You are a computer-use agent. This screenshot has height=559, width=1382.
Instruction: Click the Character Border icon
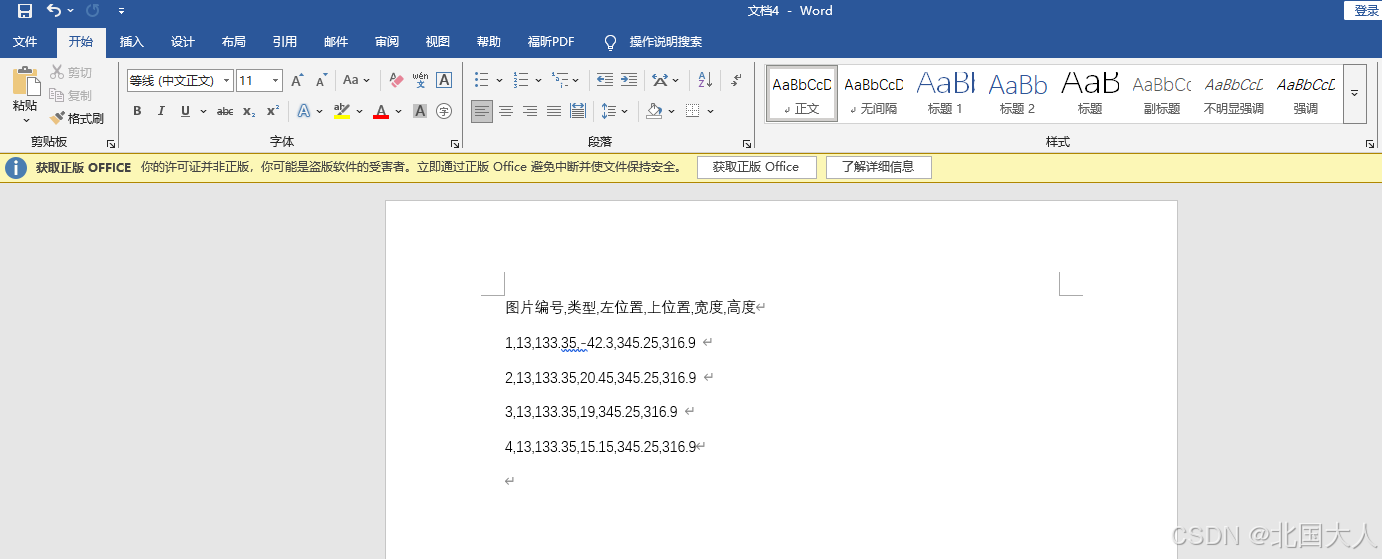point(444,80)
